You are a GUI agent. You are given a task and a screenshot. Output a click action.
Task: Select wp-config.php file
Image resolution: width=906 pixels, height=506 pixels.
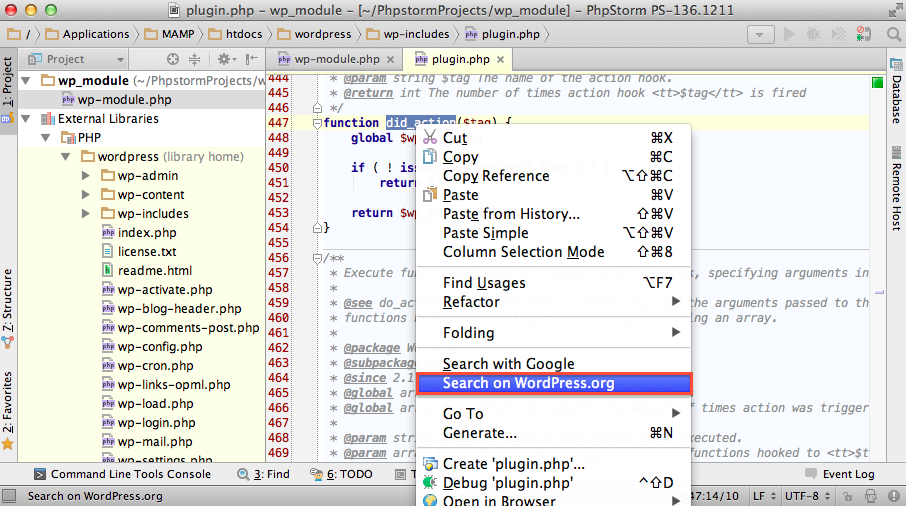[159, 347]
